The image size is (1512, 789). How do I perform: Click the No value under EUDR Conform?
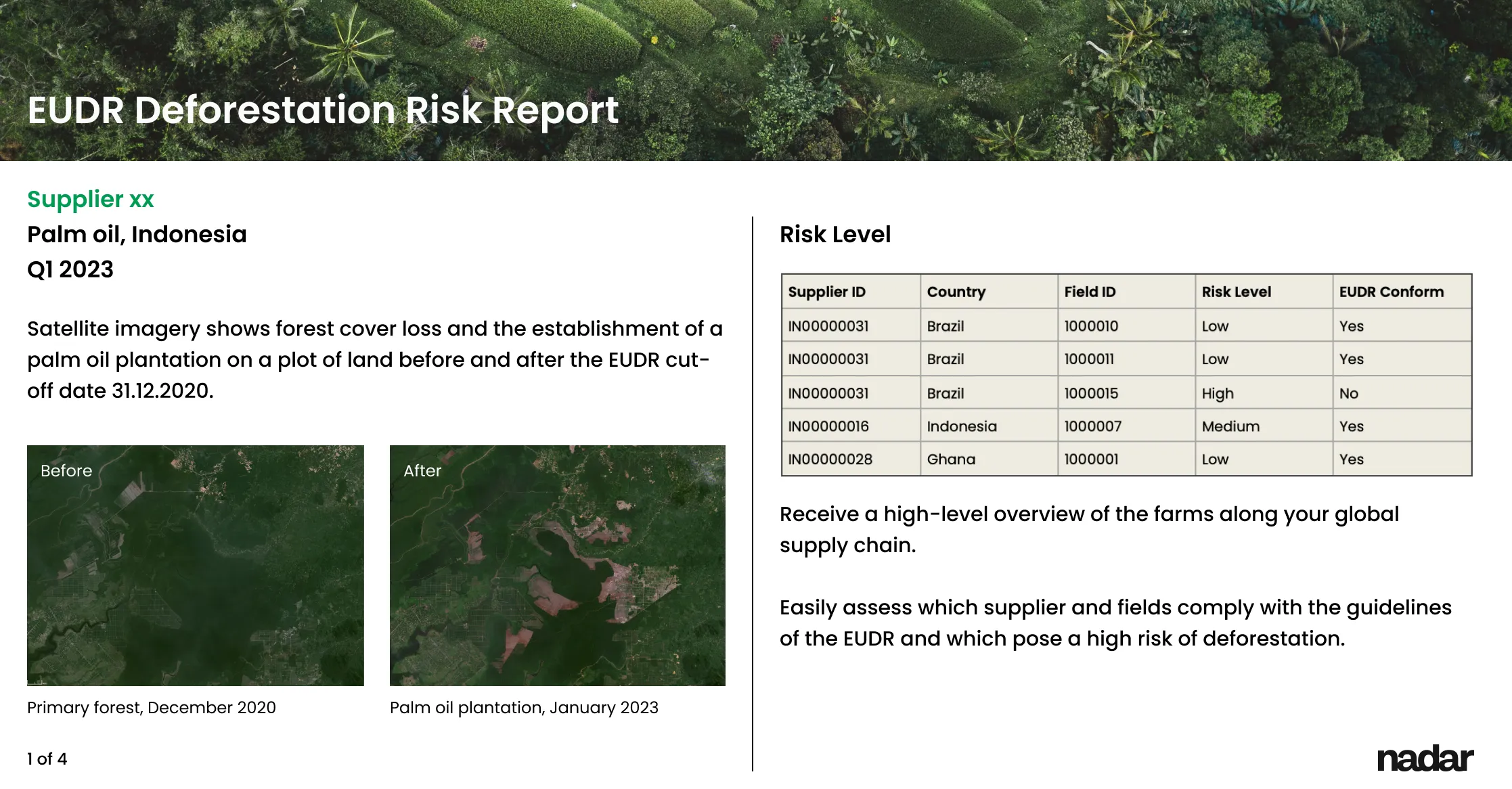(1348, 392)
